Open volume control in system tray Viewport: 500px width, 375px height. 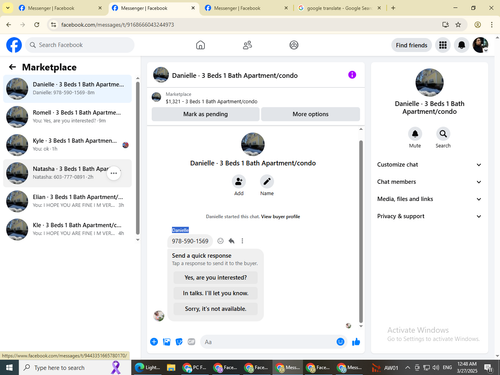point(435,368)
